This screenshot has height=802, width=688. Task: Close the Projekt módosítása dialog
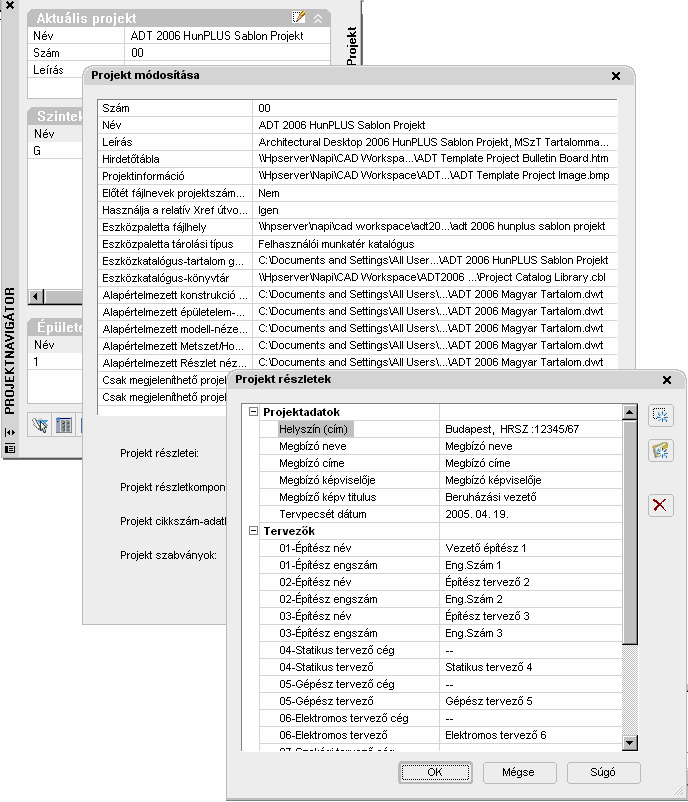616,76
